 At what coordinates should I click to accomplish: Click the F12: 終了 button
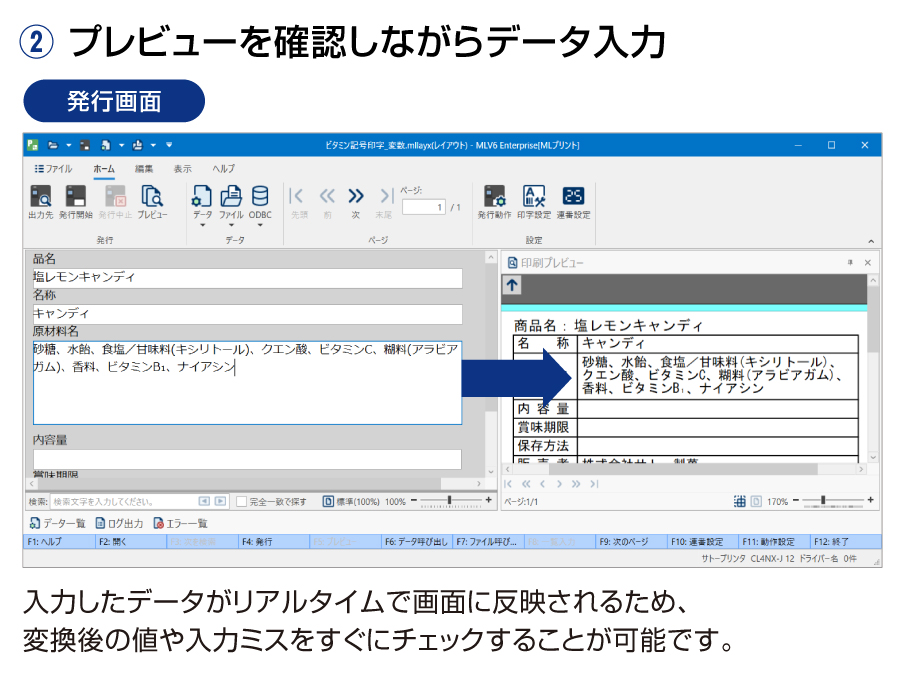tap(846, 542)
